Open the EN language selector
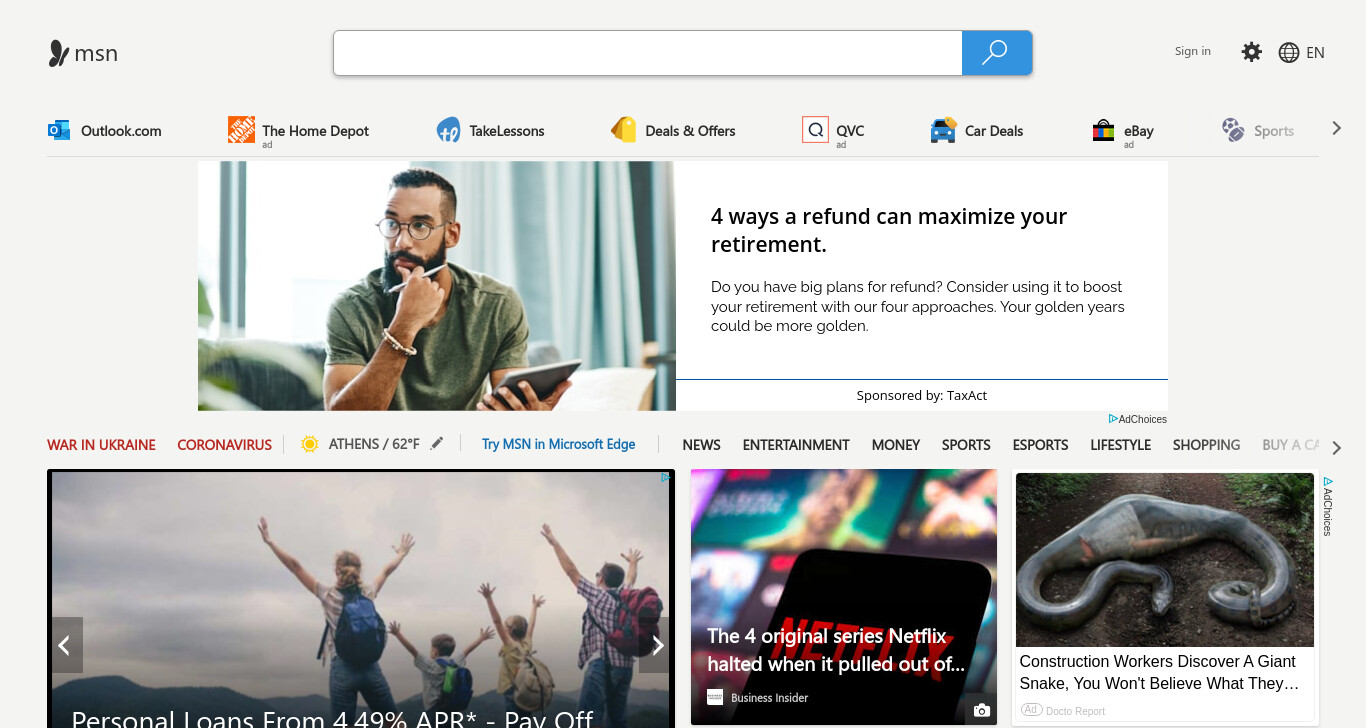This screenshot has width=1366, height=728. pyautogui.click(x=1315, y=53)
